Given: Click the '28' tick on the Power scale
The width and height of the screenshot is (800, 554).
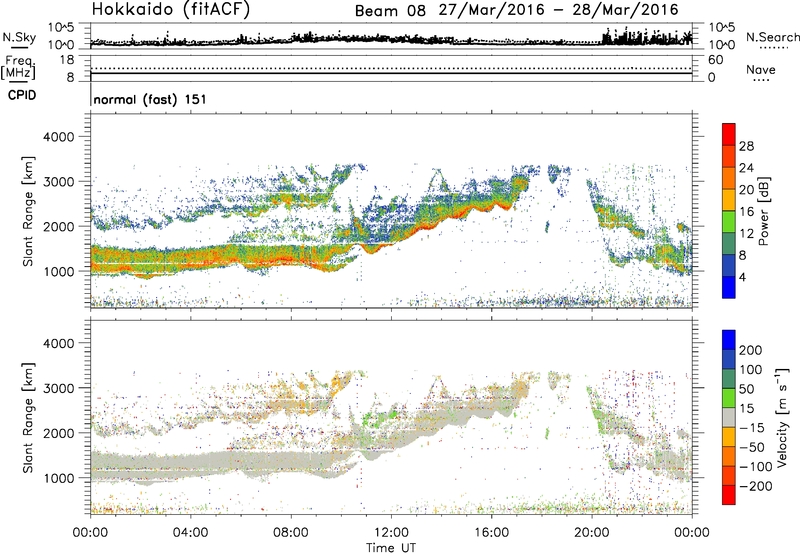Looking at the screenshot, I should tap(746, 146).
